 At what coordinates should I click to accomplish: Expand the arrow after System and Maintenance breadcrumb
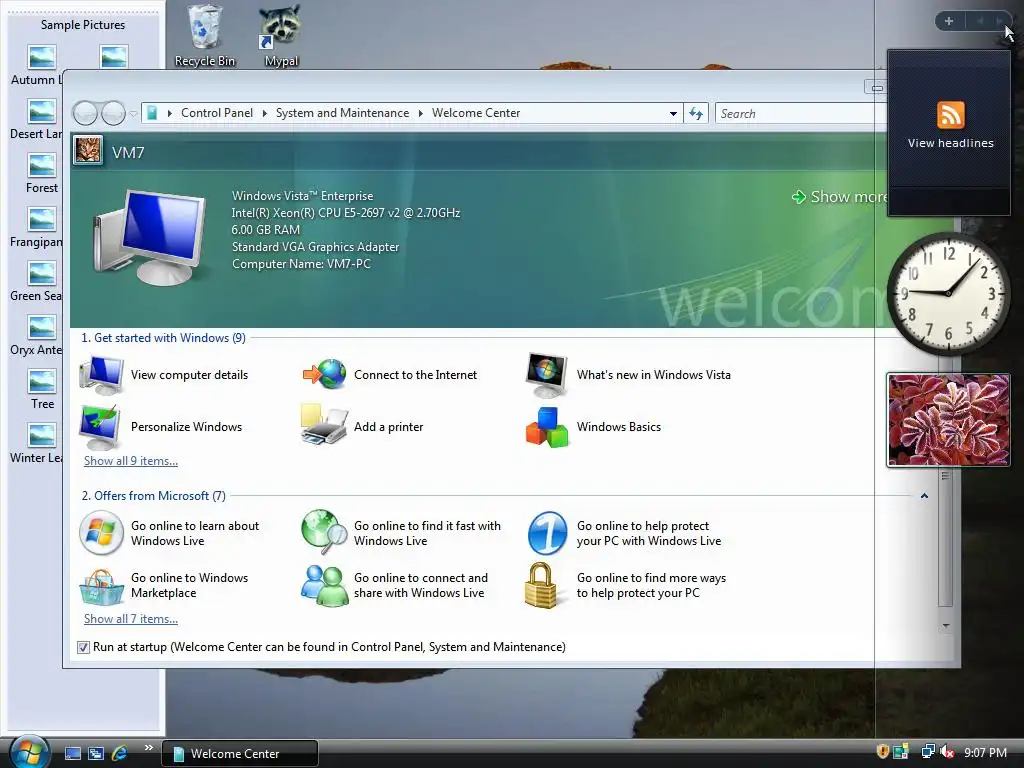[x=421, y=113]
